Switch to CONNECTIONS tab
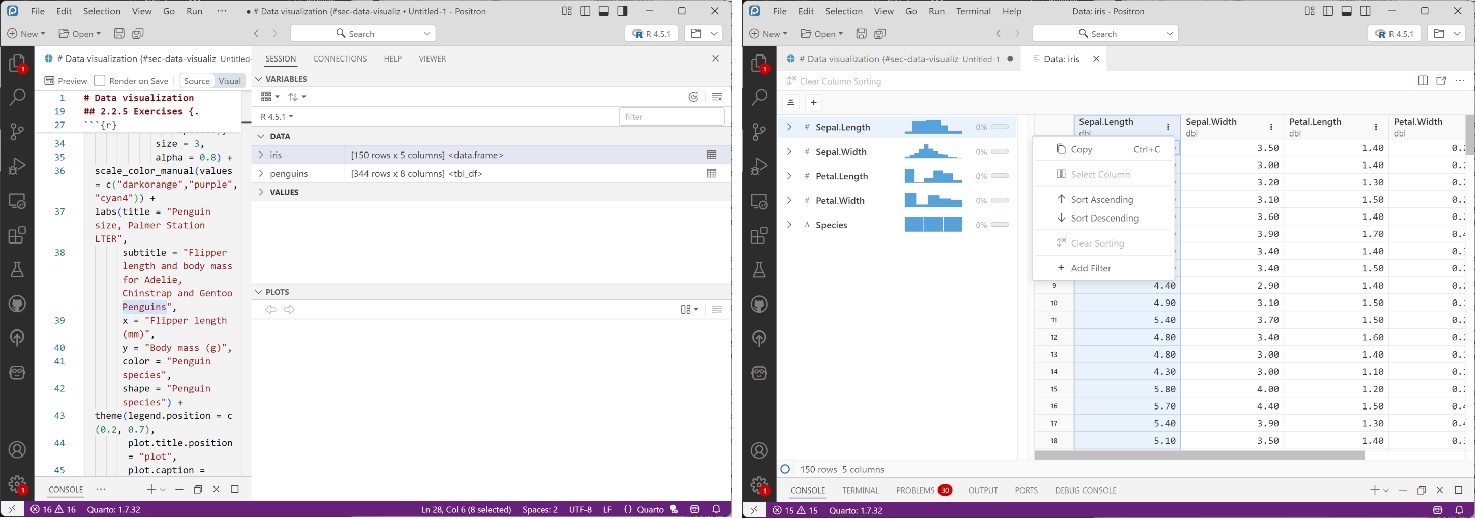The width and height of the screenshot is (1475, 519). tap(340, 59)
